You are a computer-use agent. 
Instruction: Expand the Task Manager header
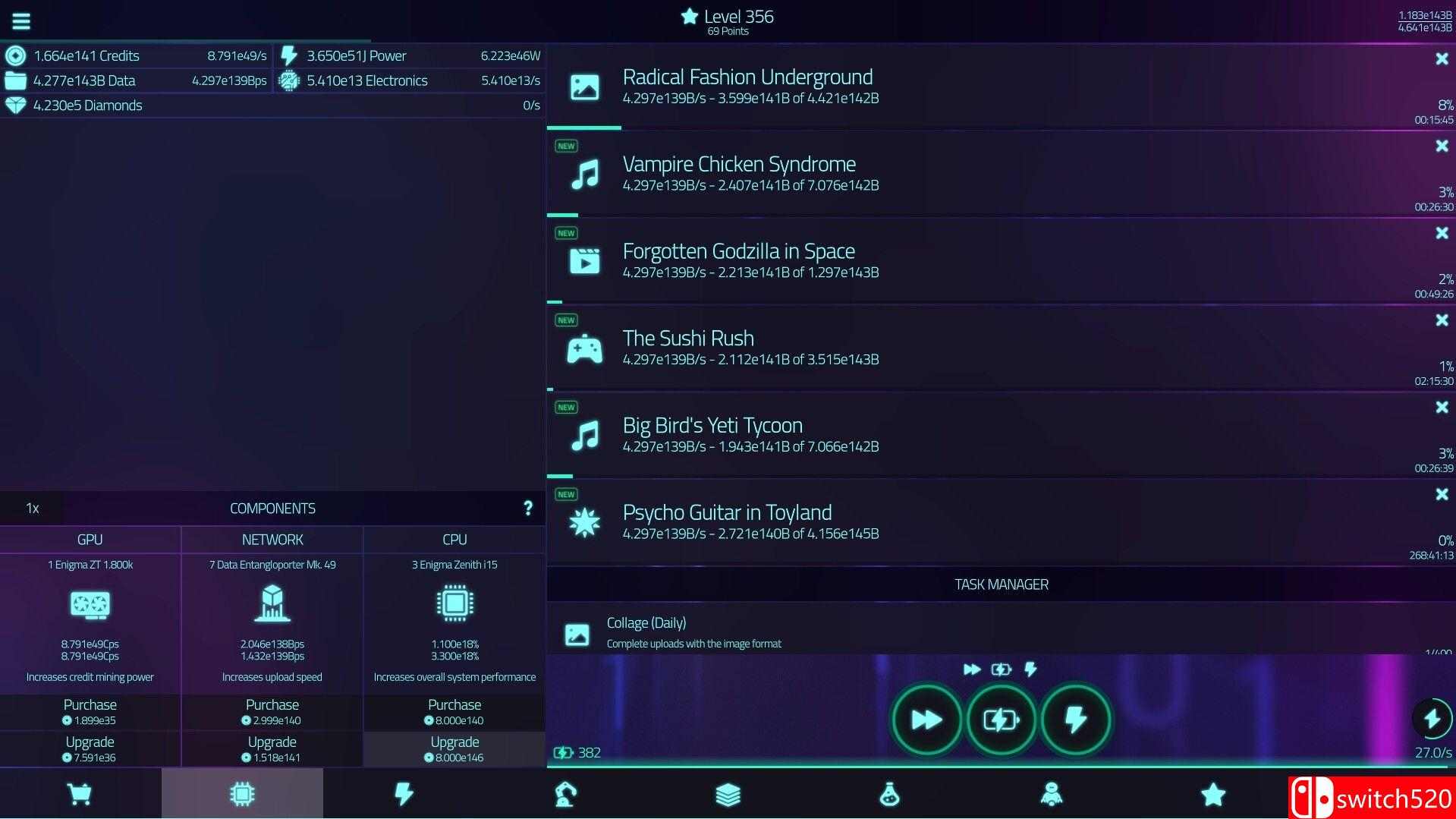pos(1001,584)
